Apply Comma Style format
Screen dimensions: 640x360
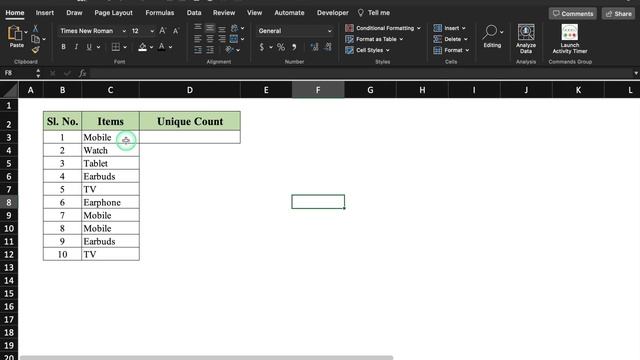point(294,47)
